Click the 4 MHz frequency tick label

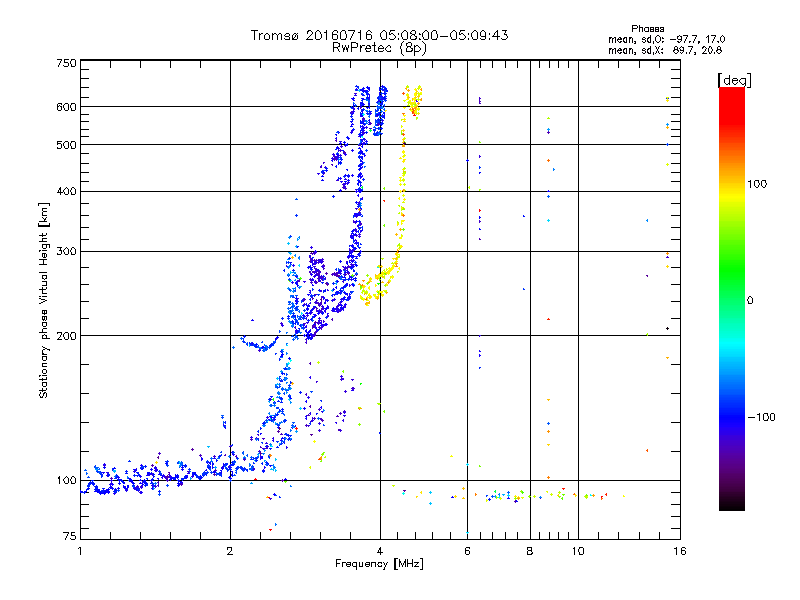point(380,551)
